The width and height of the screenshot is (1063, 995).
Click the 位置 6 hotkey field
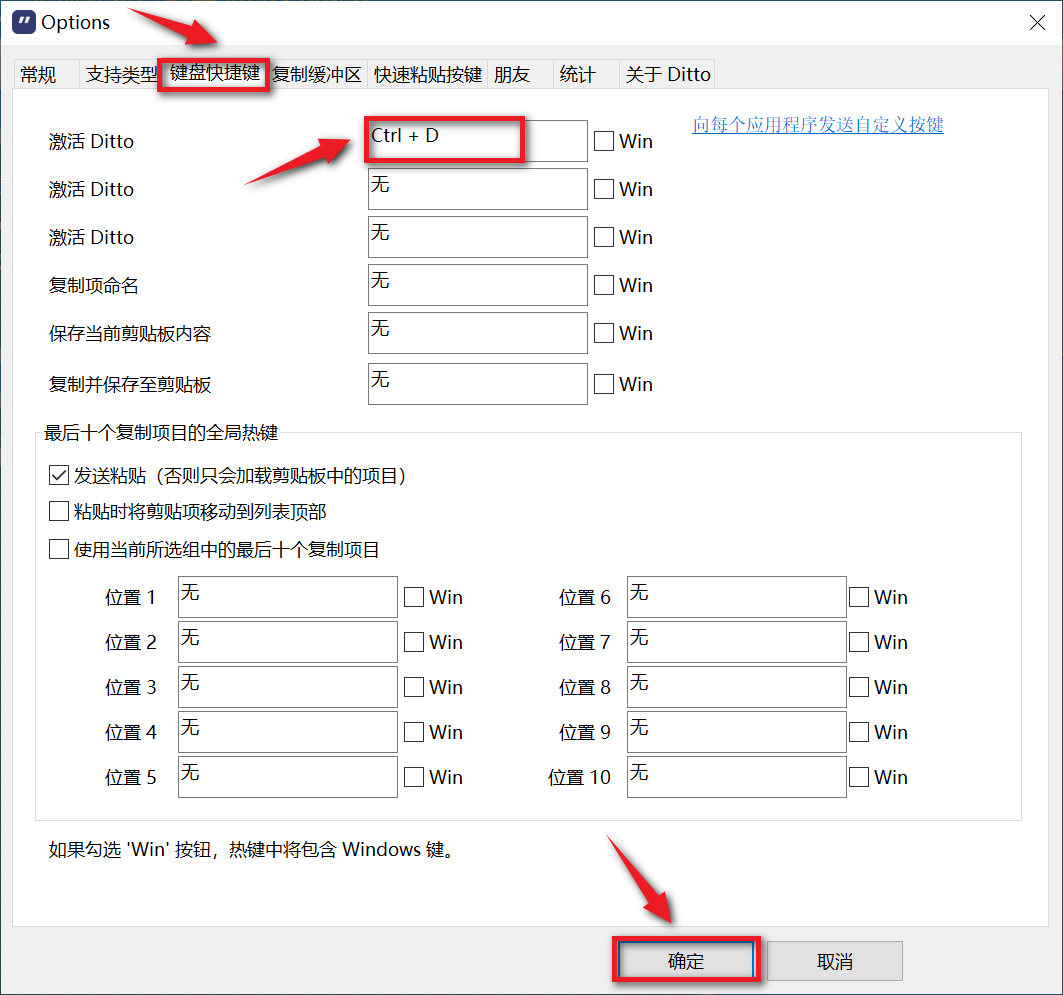pyautogui.click(x=736, y=597)
